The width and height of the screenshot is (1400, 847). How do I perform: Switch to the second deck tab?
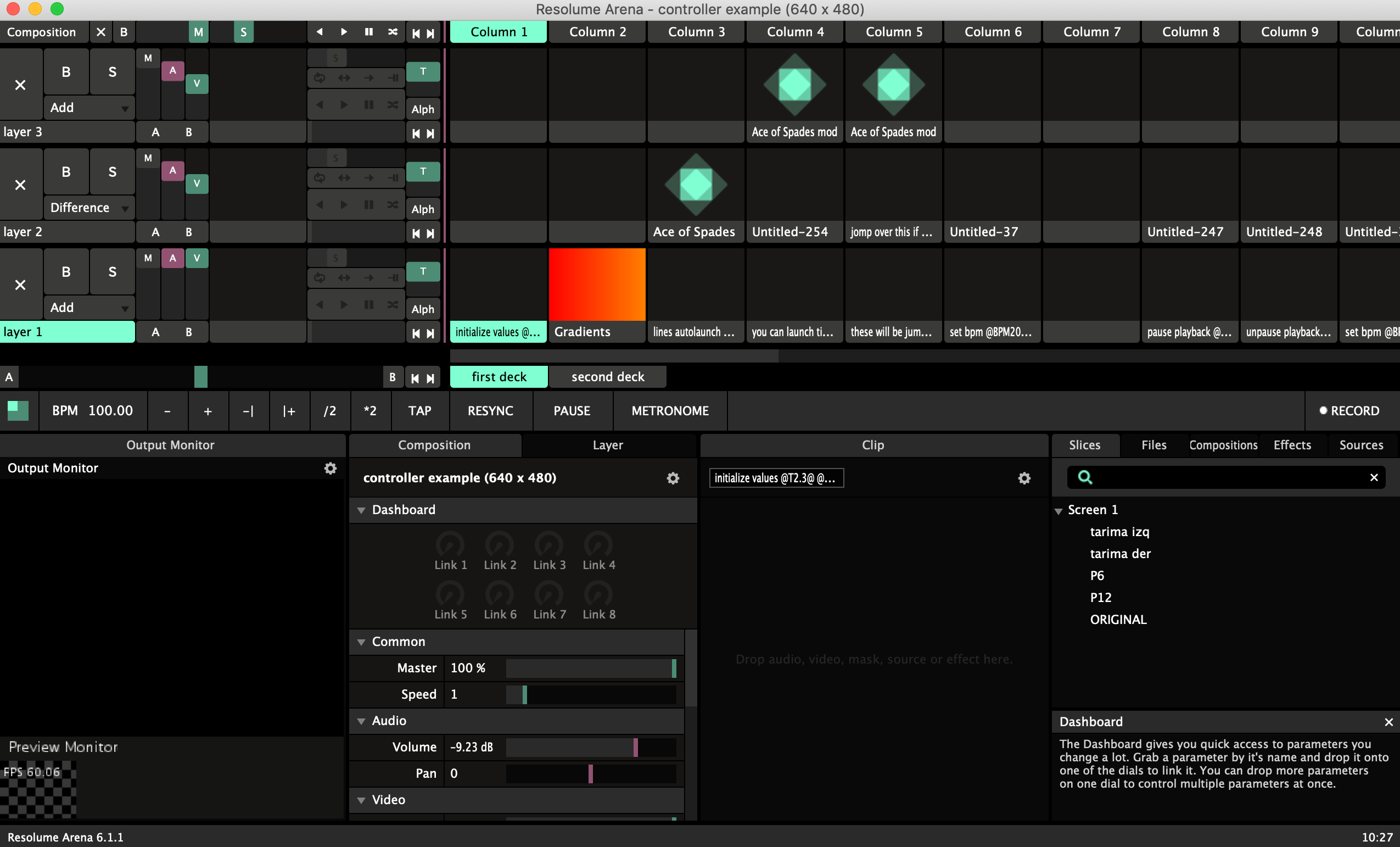pyautogui.click(x=607, y=377)
